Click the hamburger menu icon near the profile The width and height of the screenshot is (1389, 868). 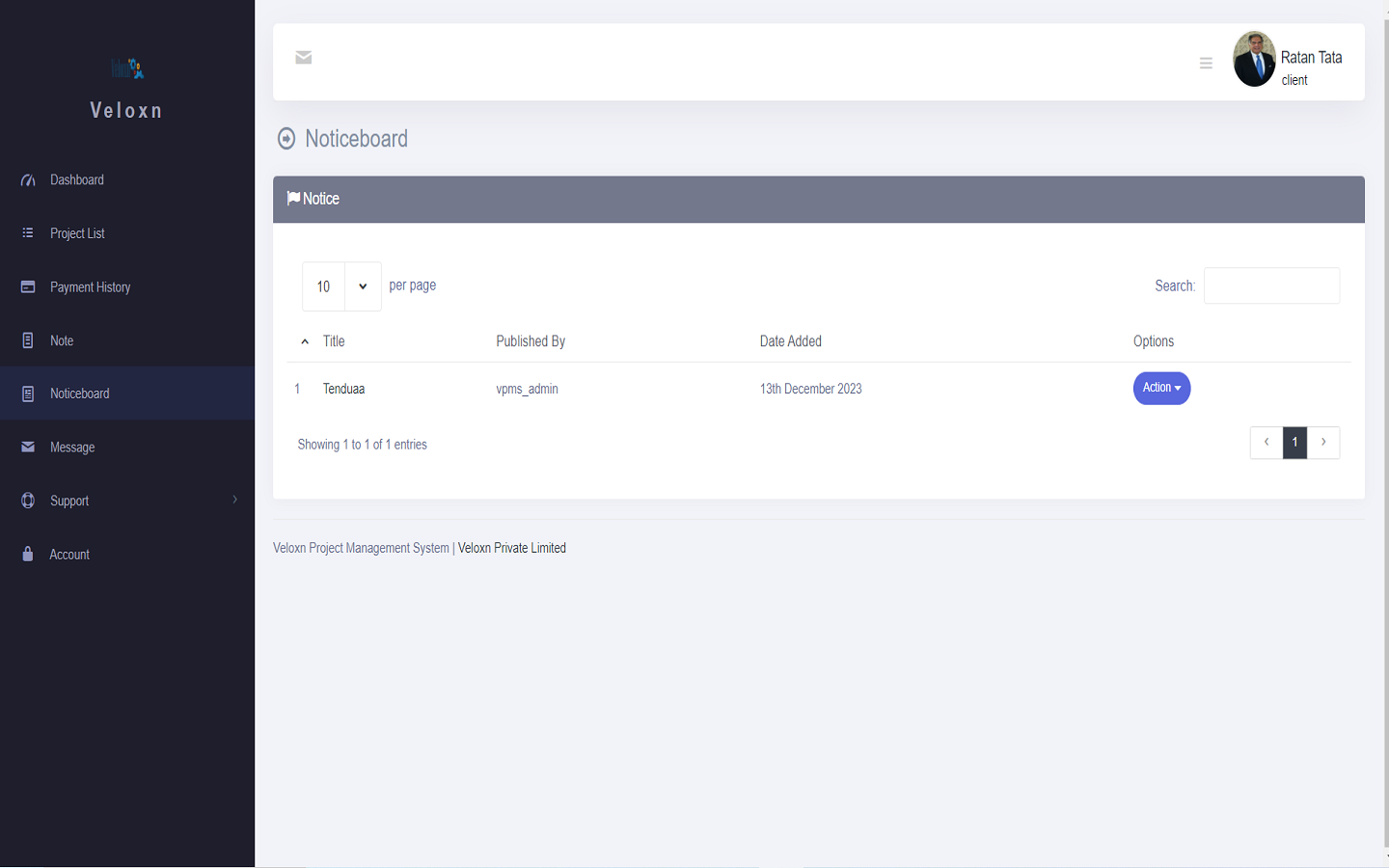[1206, 62]
